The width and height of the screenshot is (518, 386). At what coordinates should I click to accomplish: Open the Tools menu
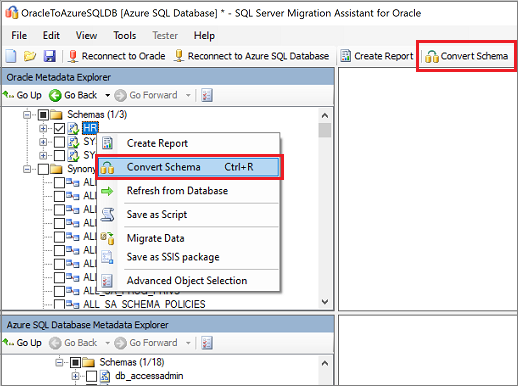point(125,35)
